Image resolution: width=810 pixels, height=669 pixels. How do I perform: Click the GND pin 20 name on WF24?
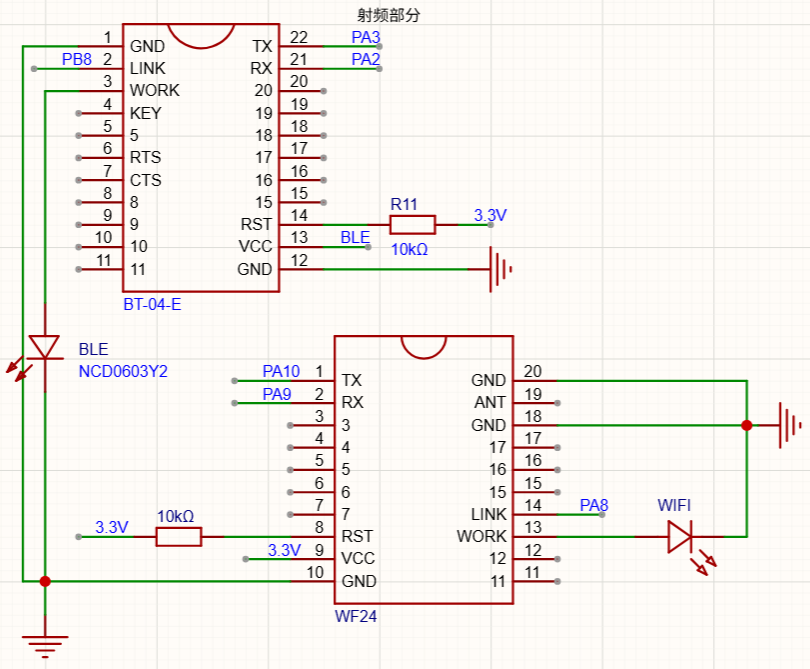point(489,380)
